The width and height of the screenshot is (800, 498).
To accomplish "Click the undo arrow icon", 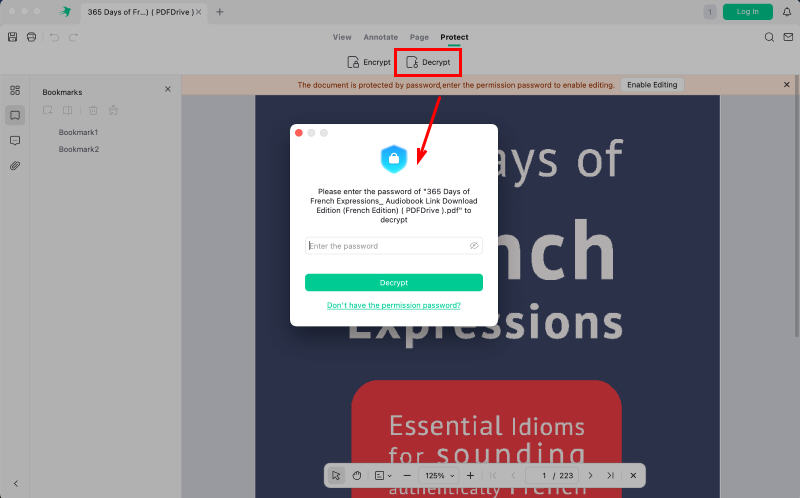I will pyautogui.click(x=54, y=37).
